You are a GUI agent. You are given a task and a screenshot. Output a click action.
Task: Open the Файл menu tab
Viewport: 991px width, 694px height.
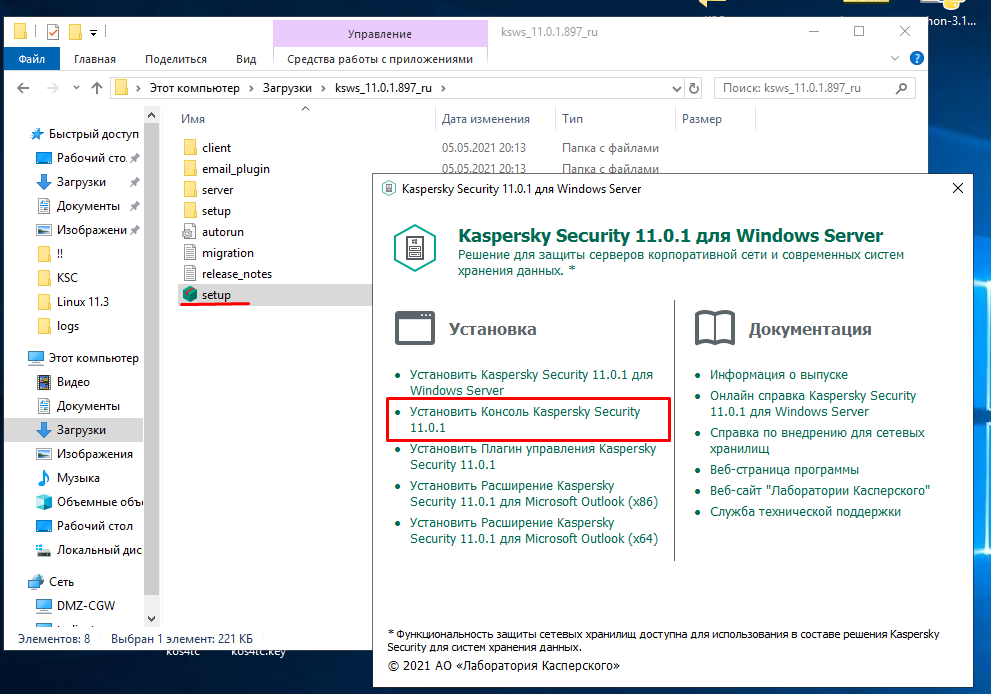coord(32,59)
